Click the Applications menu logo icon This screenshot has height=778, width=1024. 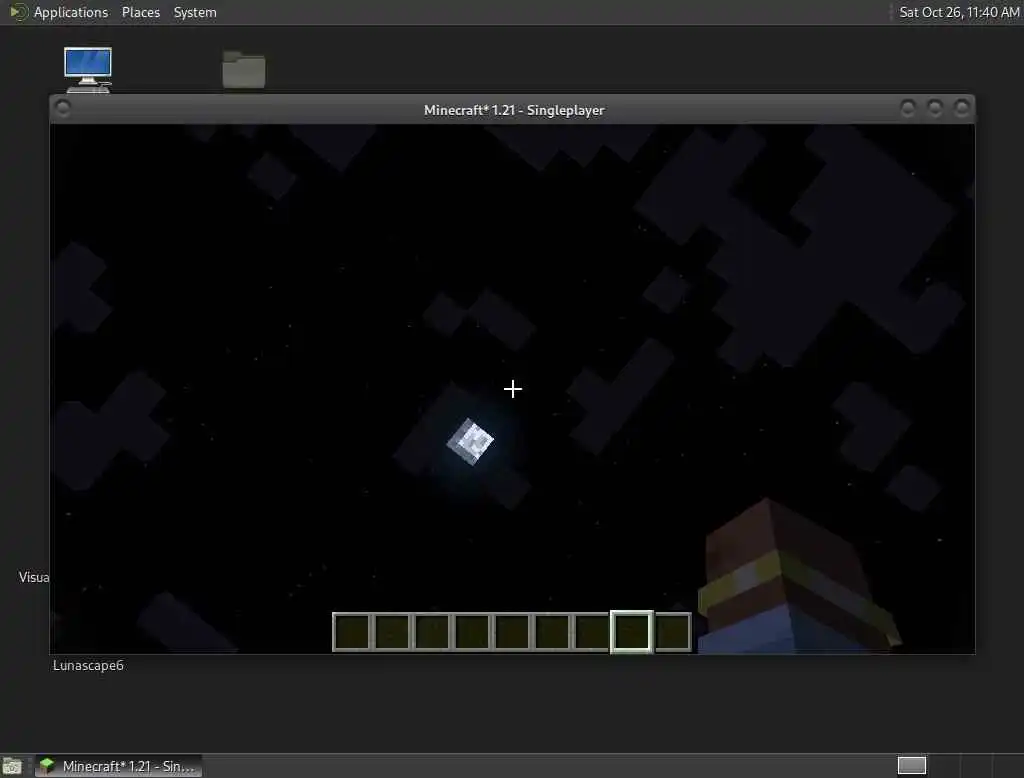point(18,12)
